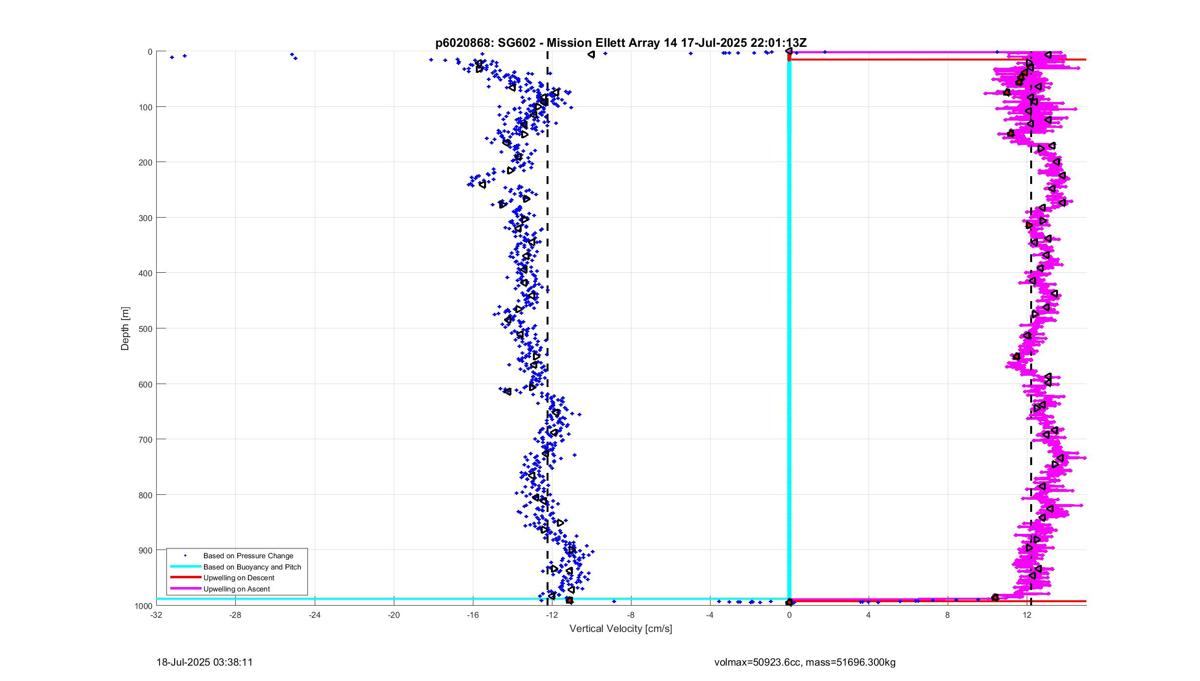The width and height of the screenshot is (1200, 681).
Task: Click the '100' depth axis tick label
Action: (x=144, y=107)
